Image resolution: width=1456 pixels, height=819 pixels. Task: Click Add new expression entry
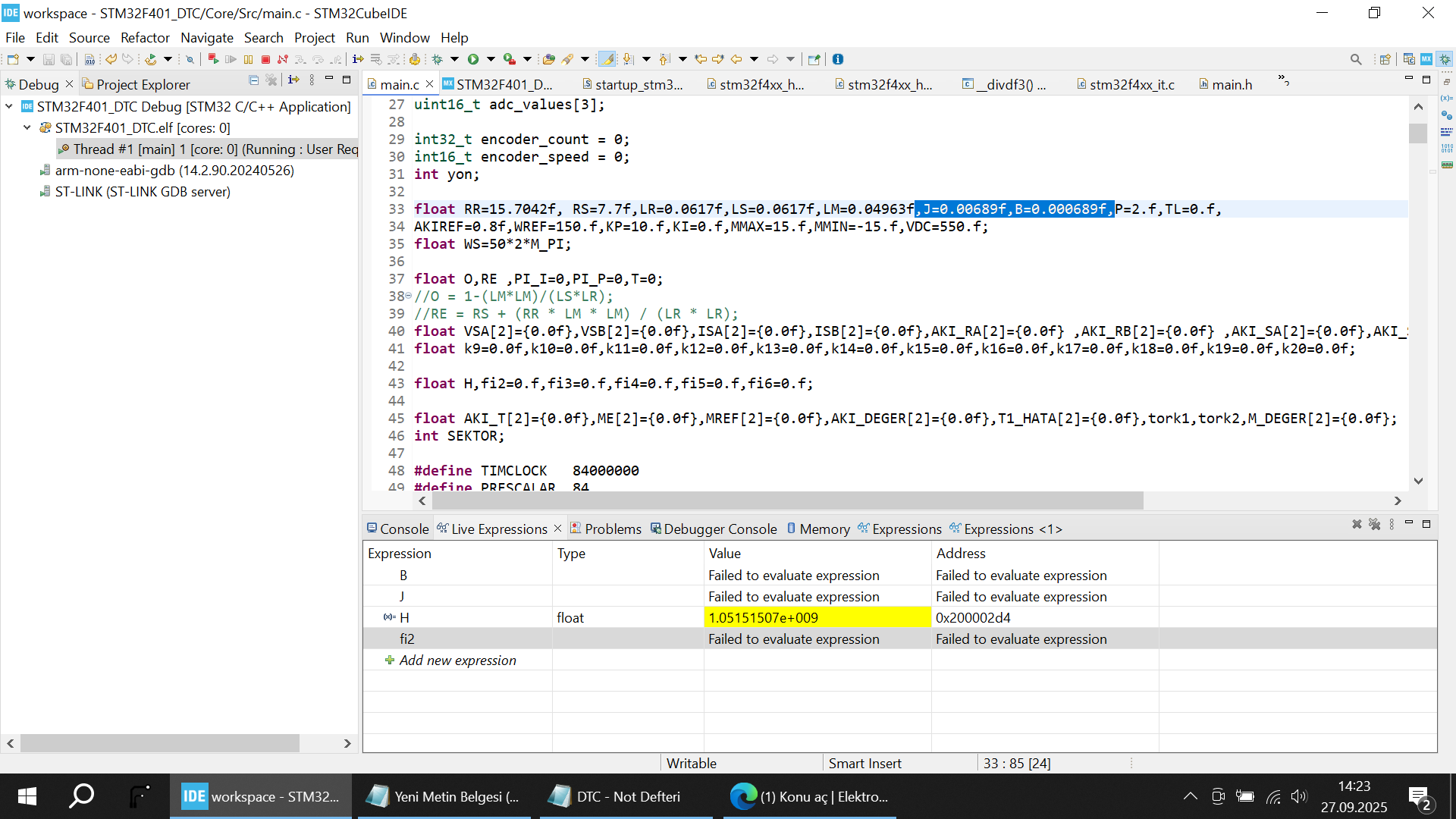click(x=457, y=661)
